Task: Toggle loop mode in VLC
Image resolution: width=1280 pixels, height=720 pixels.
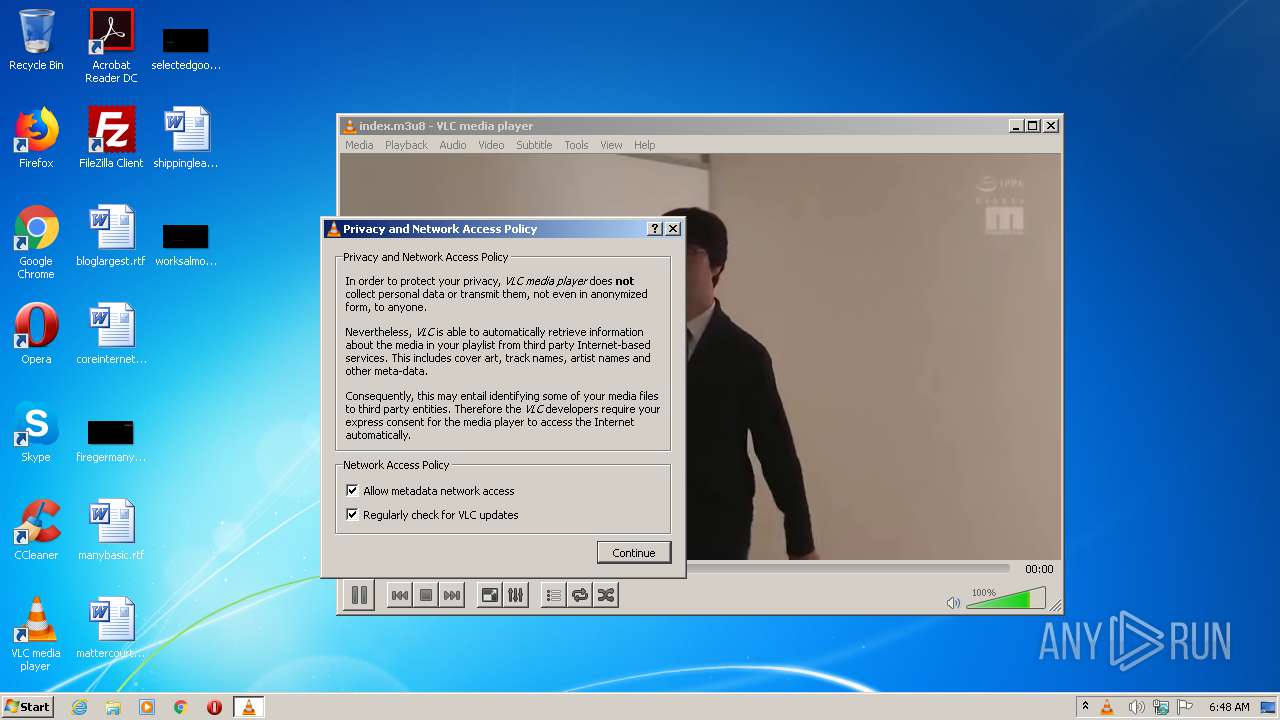Action: (x=580, y=595)
